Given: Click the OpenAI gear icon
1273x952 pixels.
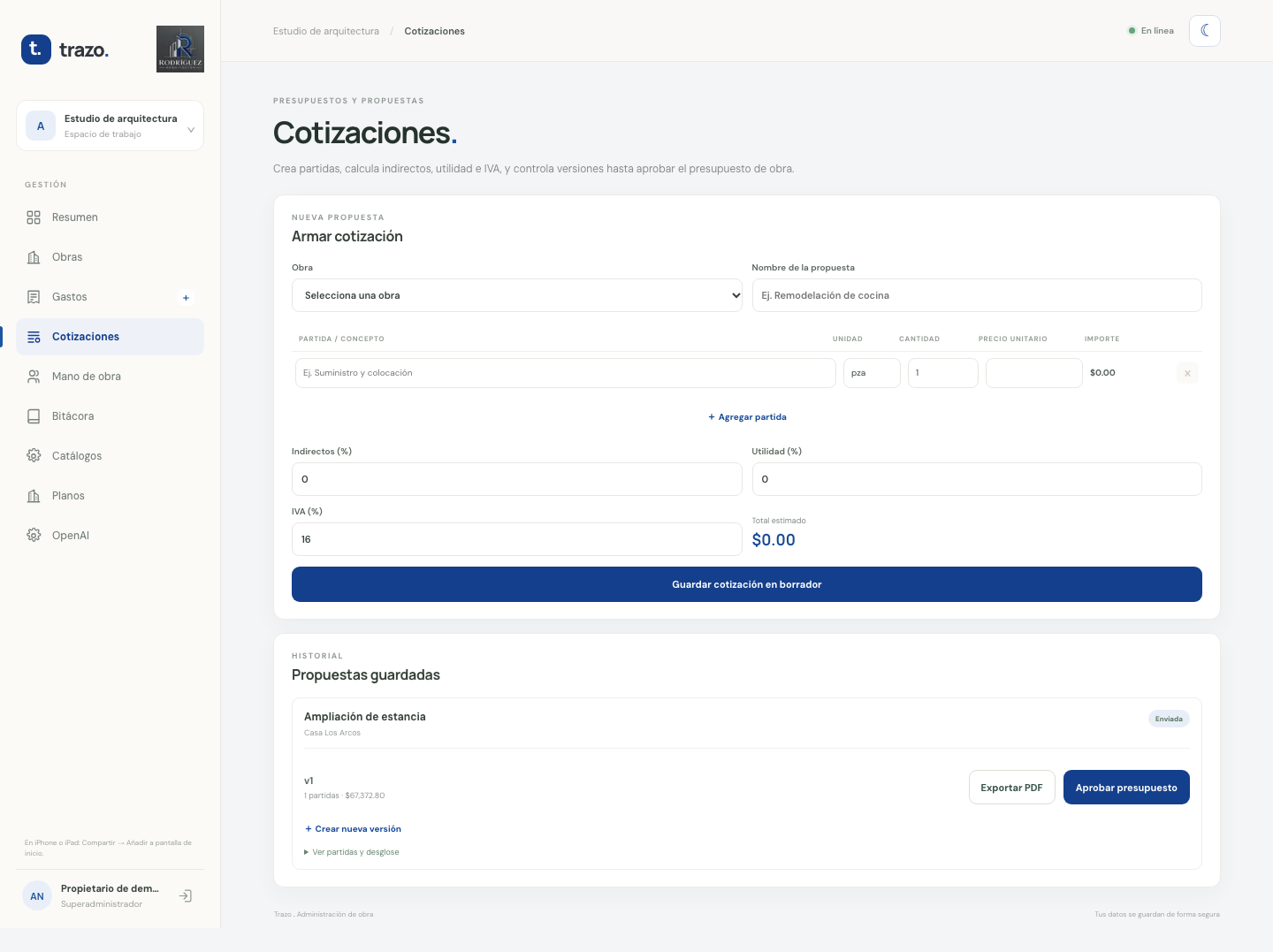Looking at the screenshot, I should [x=34, y=536].
